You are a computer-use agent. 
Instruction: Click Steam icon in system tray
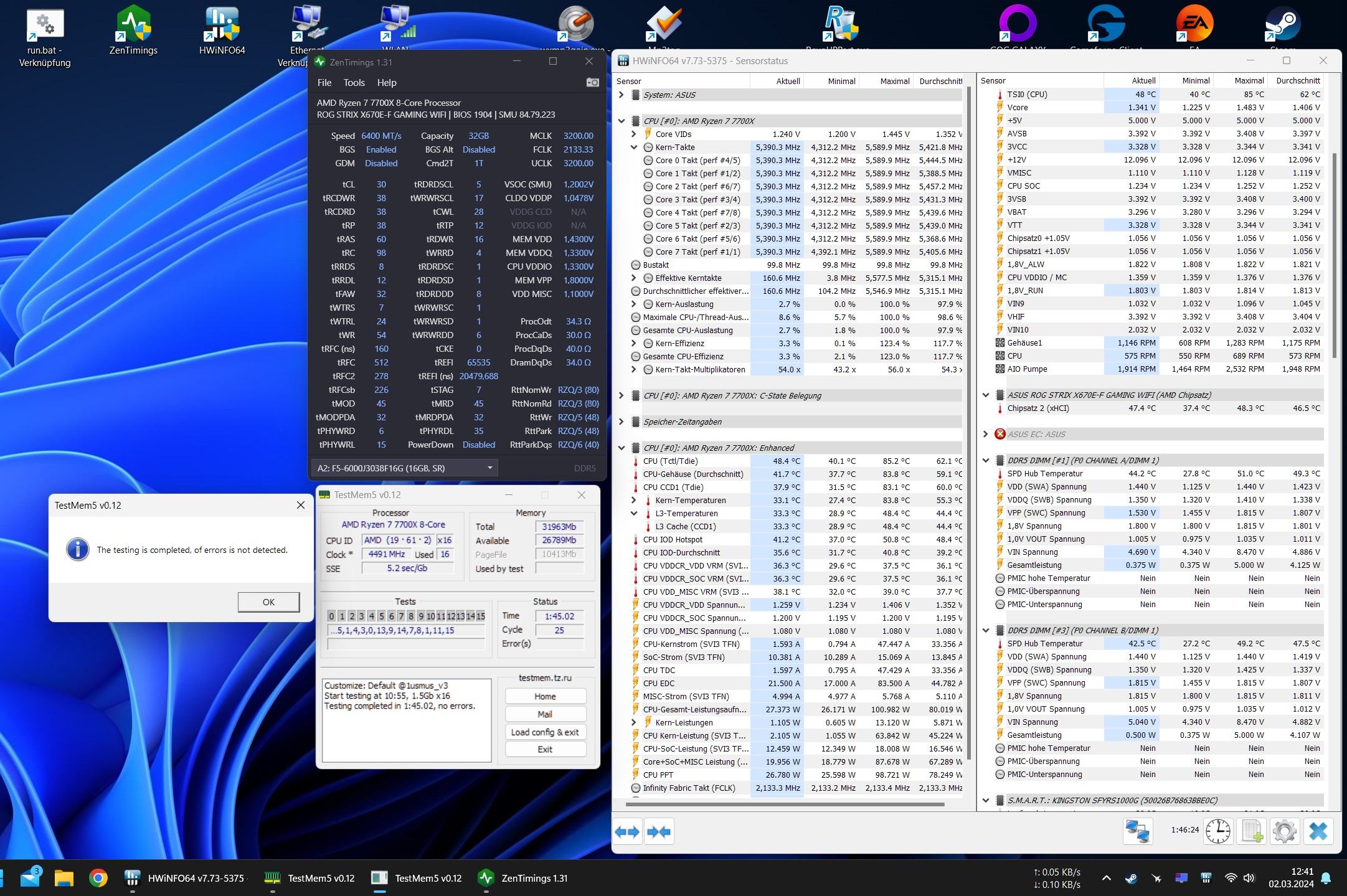click(1131, 879)
